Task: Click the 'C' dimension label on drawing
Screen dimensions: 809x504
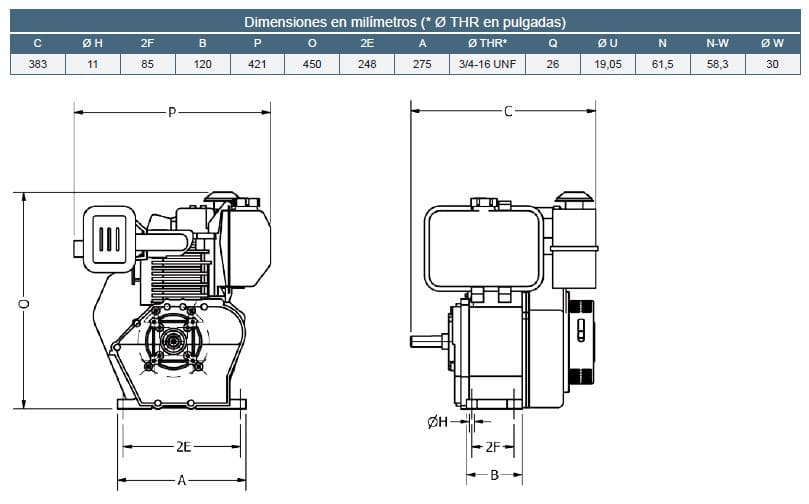Action: pos(508,111)
